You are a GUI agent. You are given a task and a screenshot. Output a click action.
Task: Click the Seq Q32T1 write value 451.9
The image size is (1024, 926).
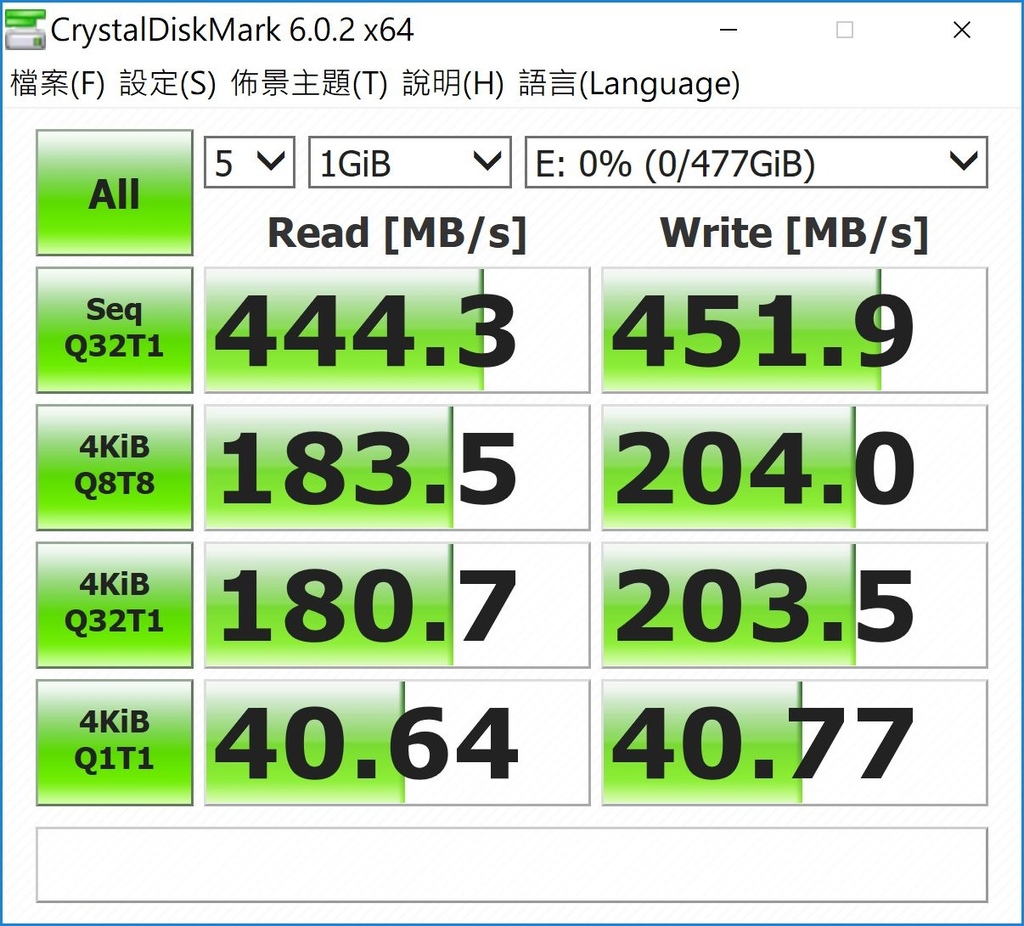click(794, 330)
